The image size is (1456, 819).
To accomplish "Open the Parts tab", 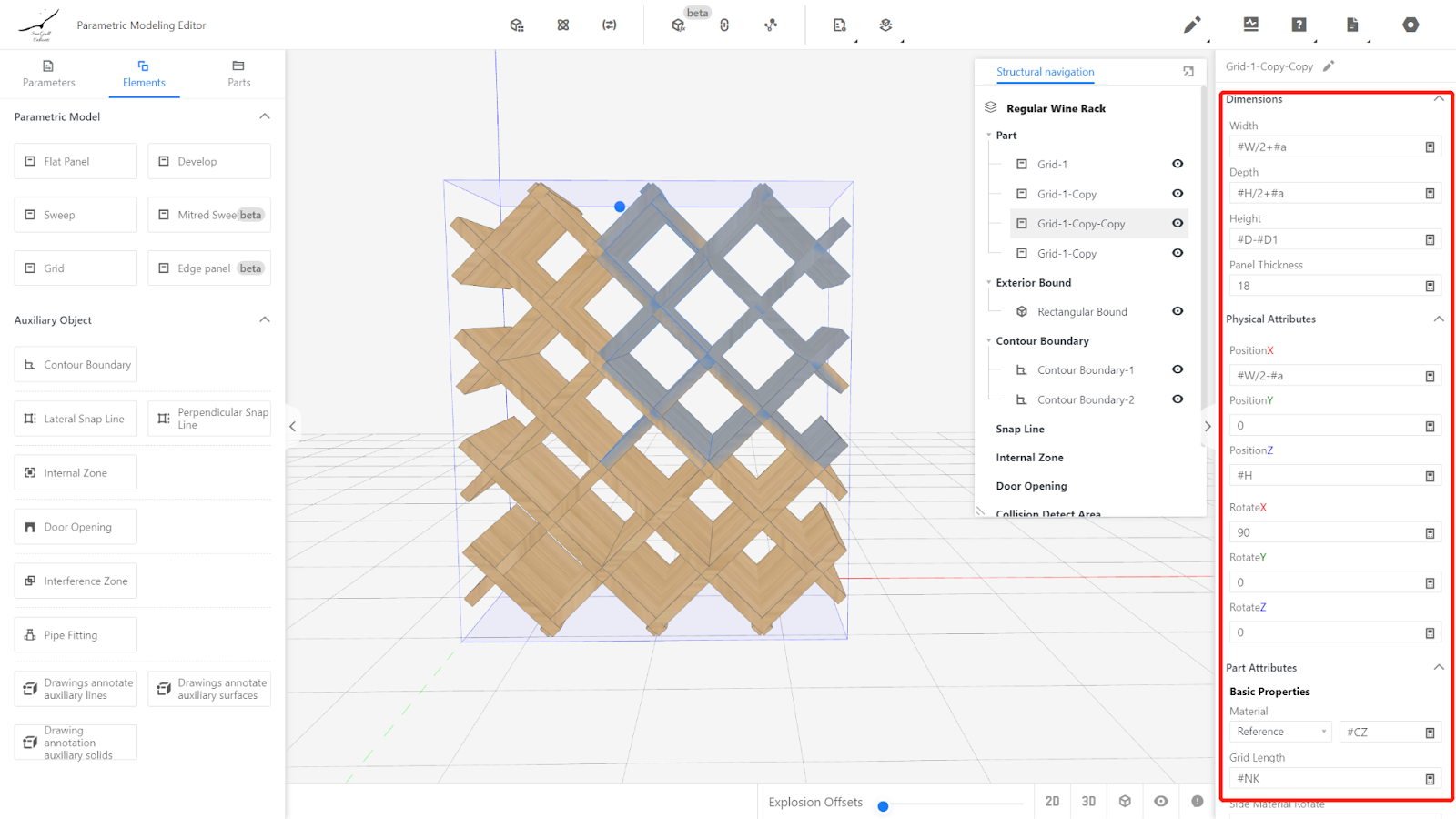I will (238, 74).
